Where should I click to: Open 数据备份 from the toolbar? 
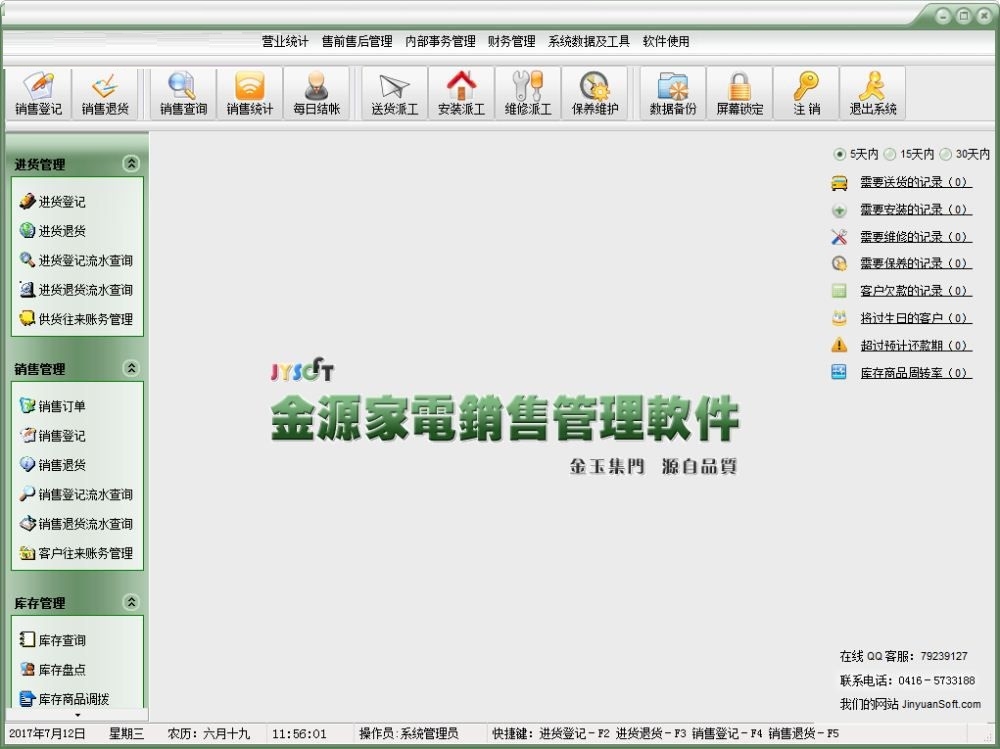[x=673, y=94]
